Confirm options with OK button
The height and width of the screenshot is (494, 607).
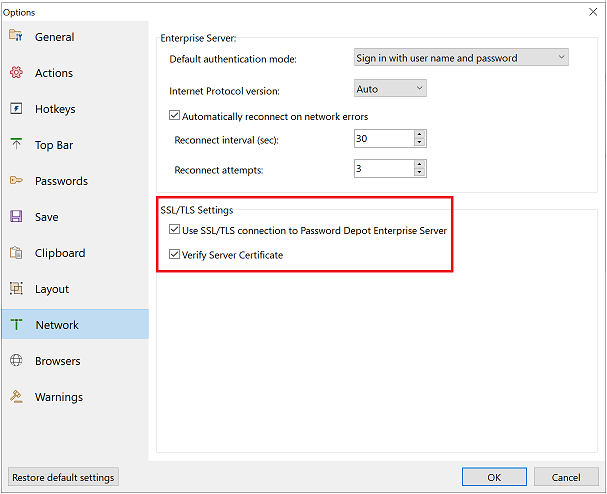pos(494,477)
